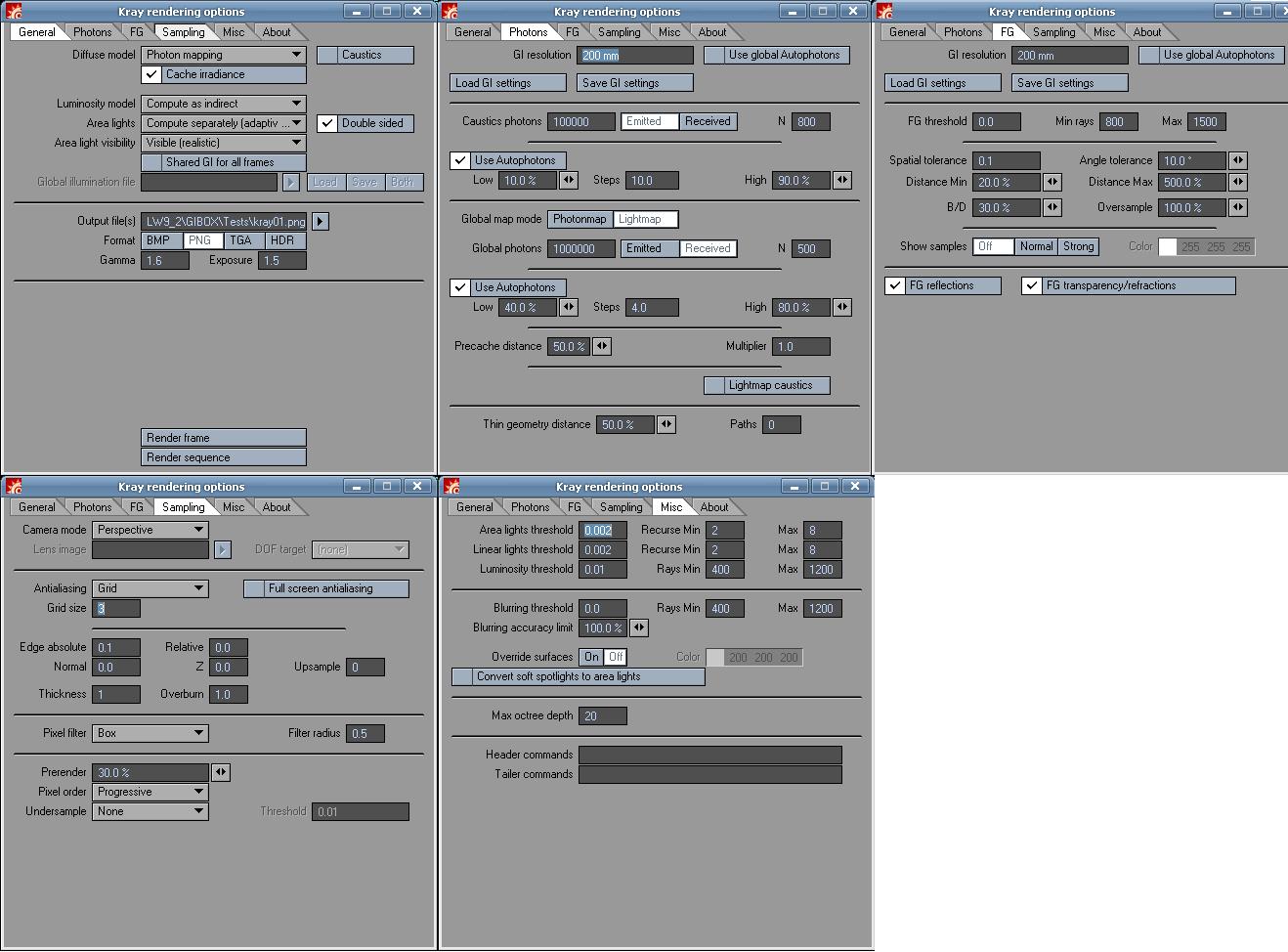
Task: Set Show samples to Strong
Action: [x=1079, y=246]
